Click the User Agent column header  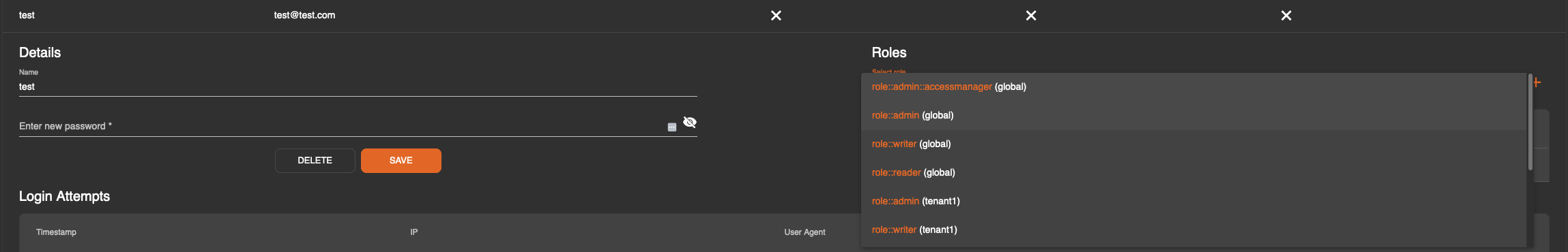click(x=804, y=232)
